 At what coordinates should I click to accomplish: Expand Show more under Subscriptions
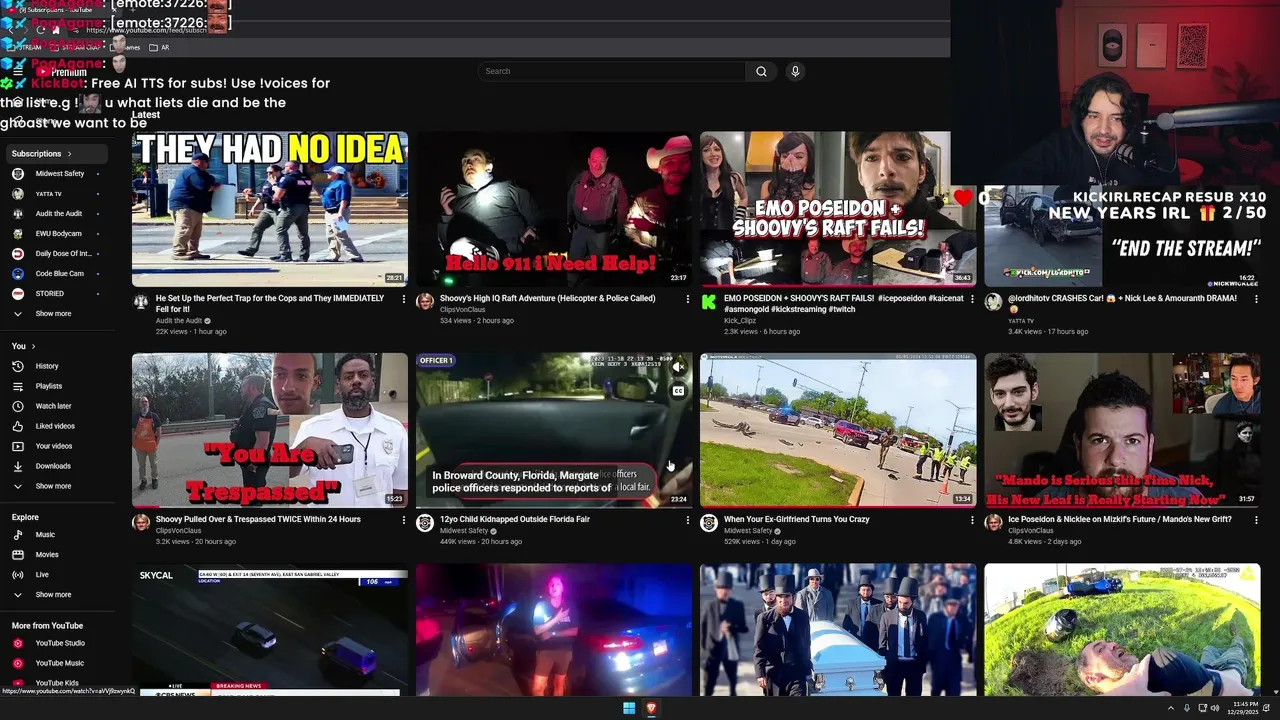tap(53, 314)
